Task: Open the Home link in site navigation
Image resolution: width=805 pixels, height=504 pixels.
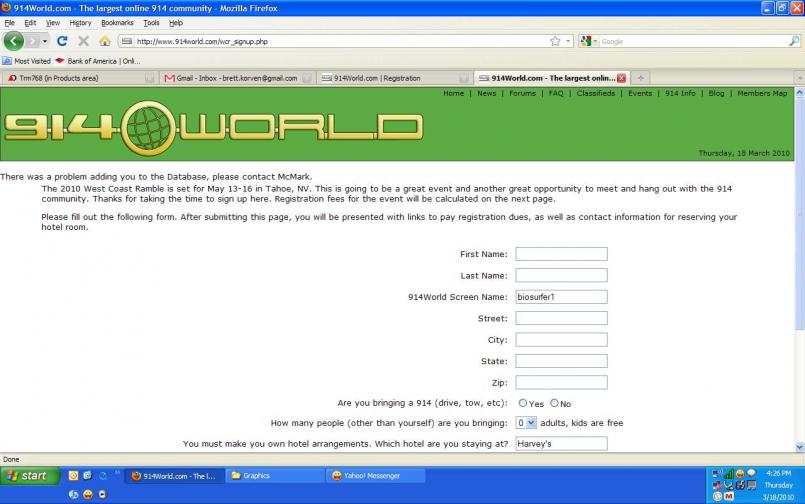Action: (453, 93)
